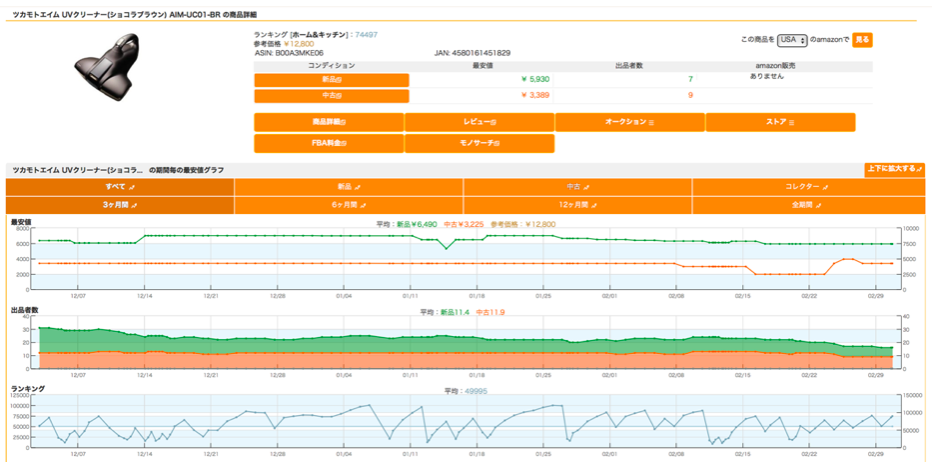Screen dimensions: 932x475
Task: Open the レビュー button
Action: point(480,122)
